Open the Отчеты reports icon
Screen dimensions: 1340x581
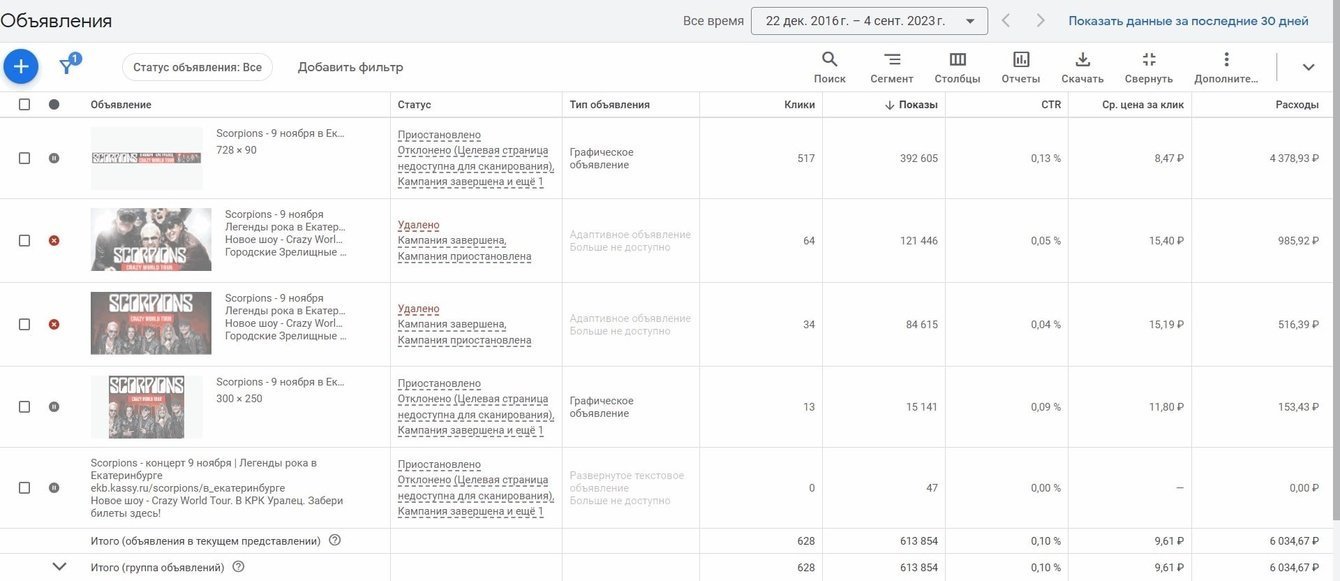pyautogui.click(x=1020, y=67)
